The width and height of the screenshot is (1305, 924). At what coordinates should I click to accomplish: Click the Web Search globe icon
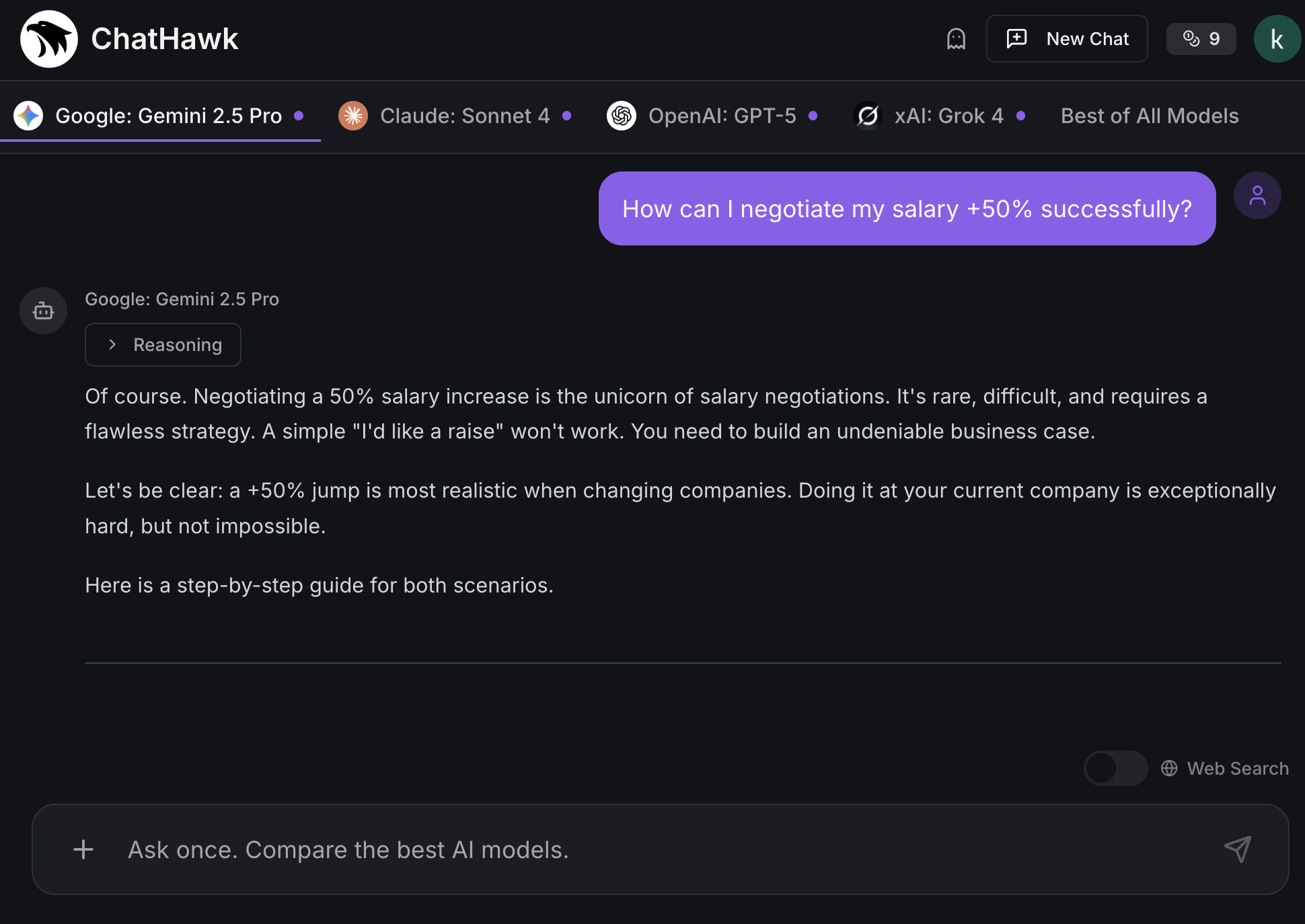pyautogui.click(x=1169, y=768)
